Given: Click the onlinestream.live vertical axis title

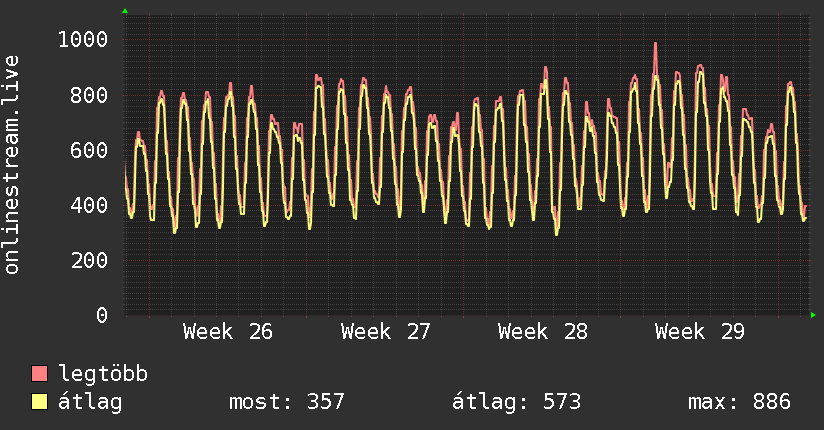Looking at the screenshot, I should pyautogui.click(x=12, y=165).
